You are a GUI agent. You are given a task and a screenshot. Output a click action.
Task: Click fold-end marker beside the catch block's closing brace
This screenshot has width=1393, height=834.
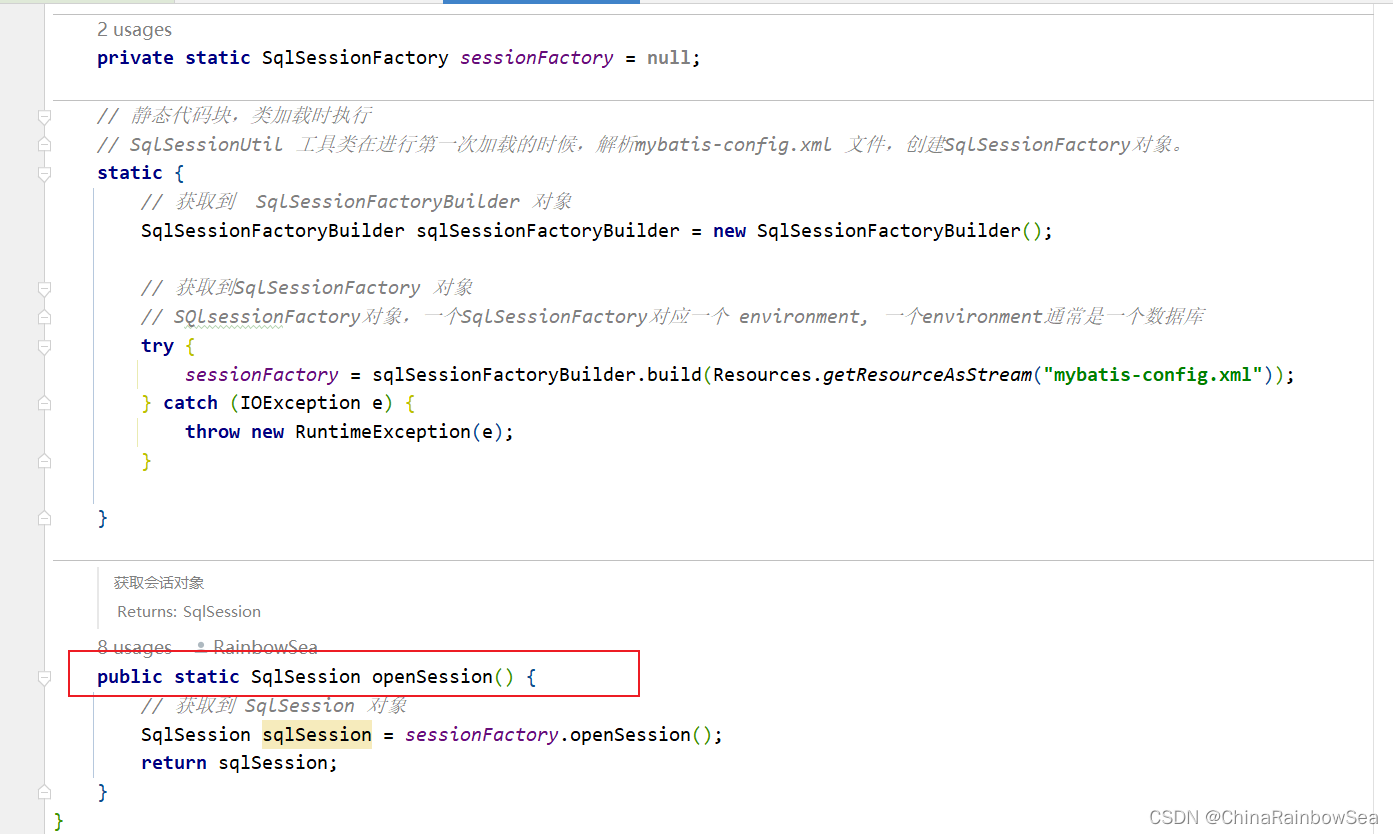pos(44,461)
